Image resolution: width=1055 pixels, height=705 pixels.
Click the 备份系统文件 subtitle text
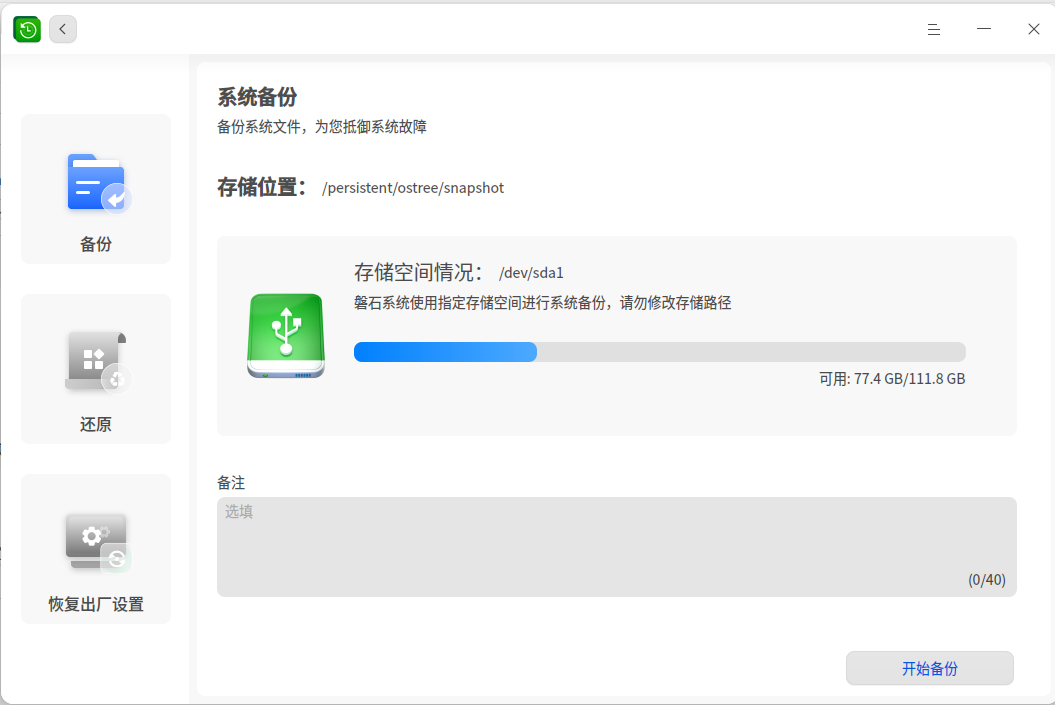(322, 127)
